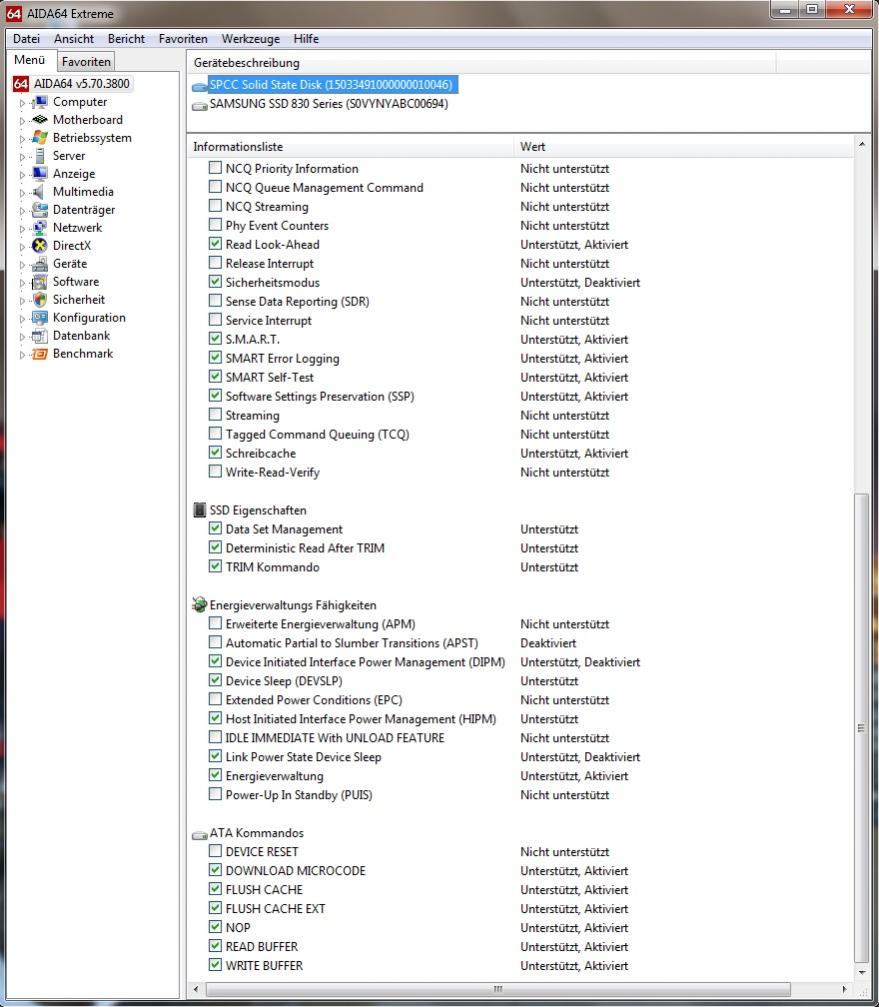
Task: Click the Anzeige monitor icon
Action: [x=40, y=174]
